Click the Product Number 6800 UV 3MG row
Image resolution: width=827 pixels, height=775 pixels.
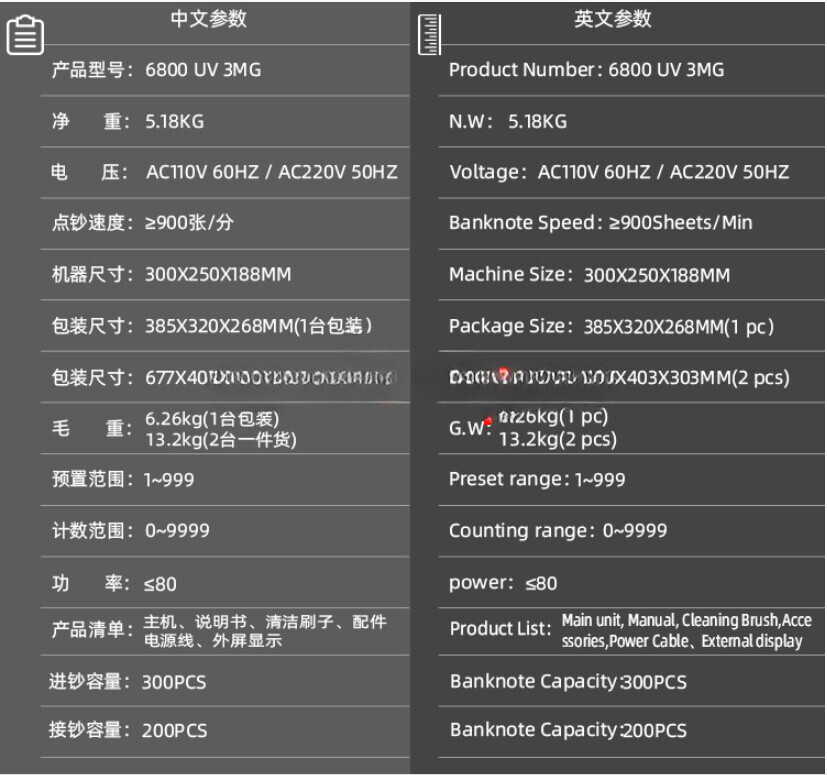pyautogui.click(x=631, y=70)
